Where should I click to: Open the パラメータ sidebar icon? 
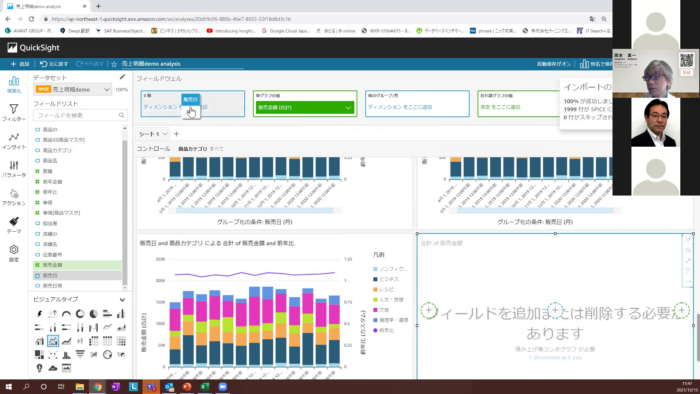(x=14, y=169)
